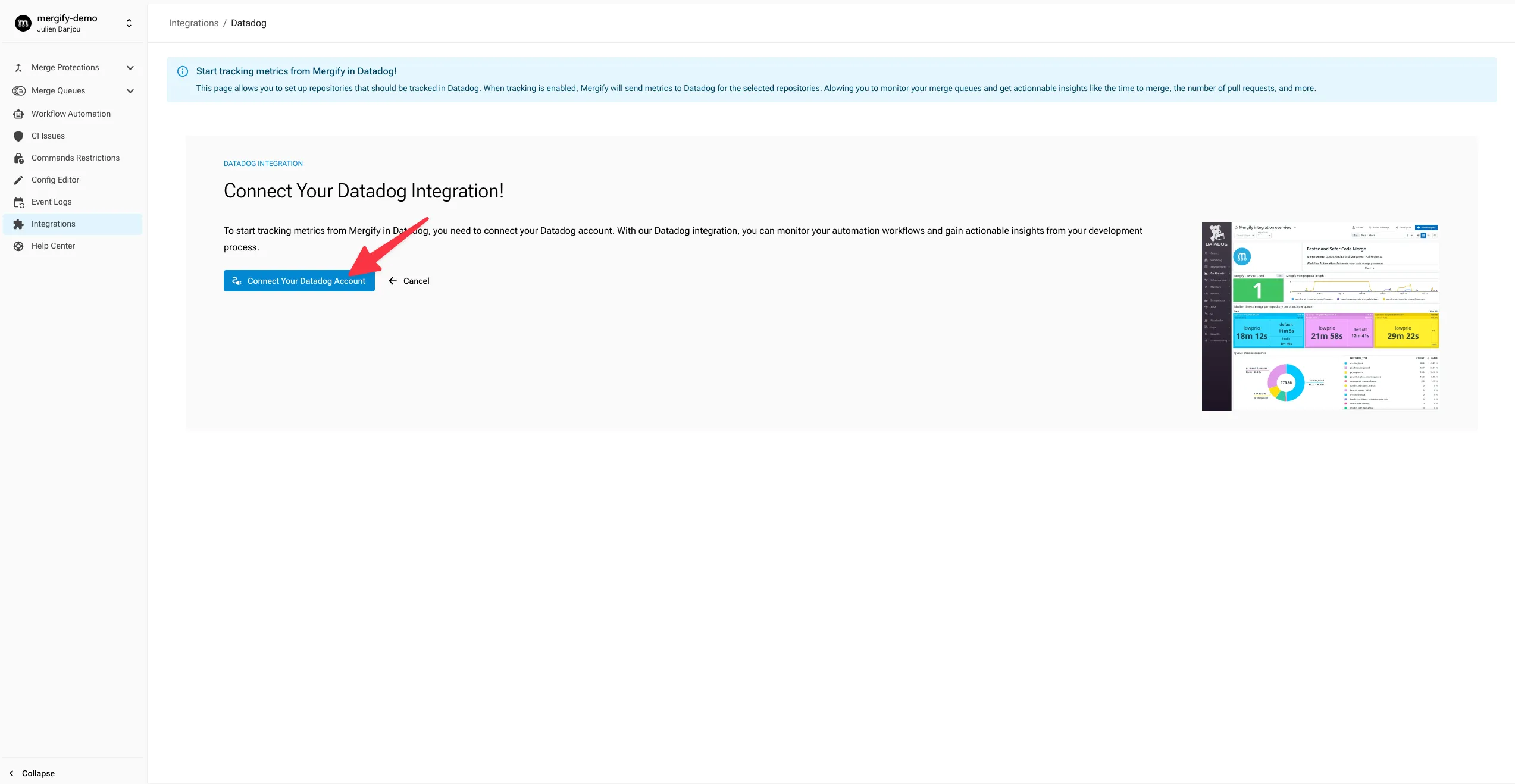Click Cancel button
The height and width of the screenshot is (784, 1515).
409,280
